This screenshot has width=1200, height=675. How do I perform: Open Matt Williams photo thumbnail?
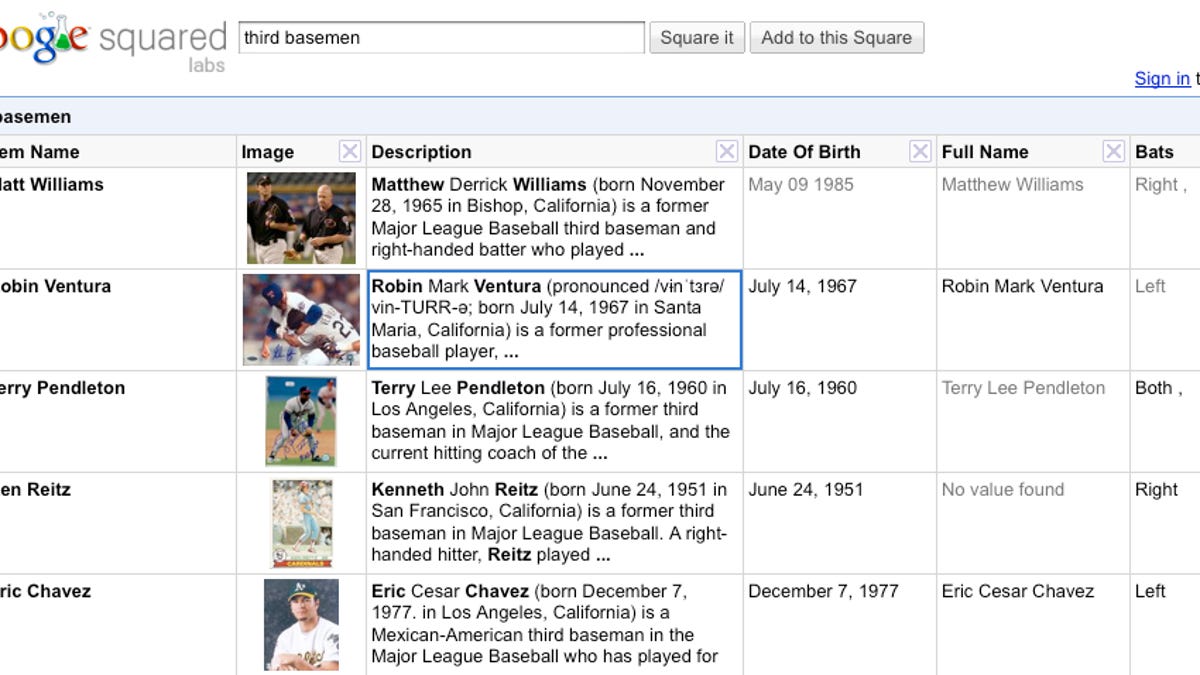coord(301,218)
